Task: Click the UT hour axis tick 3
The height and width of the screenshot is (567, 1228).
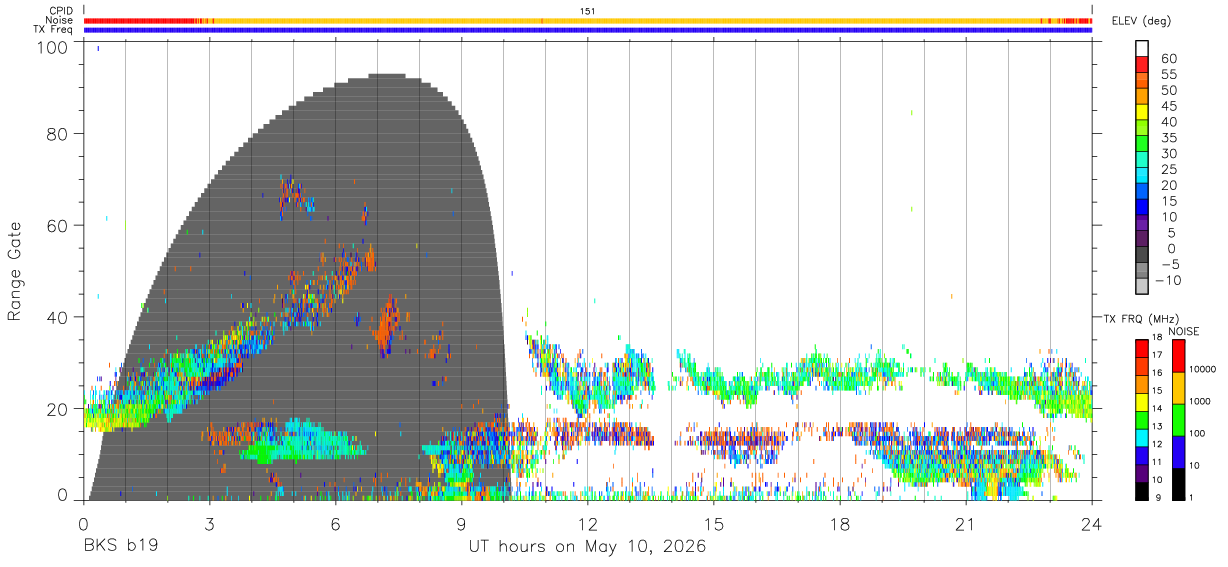Action: coord(210,524)
